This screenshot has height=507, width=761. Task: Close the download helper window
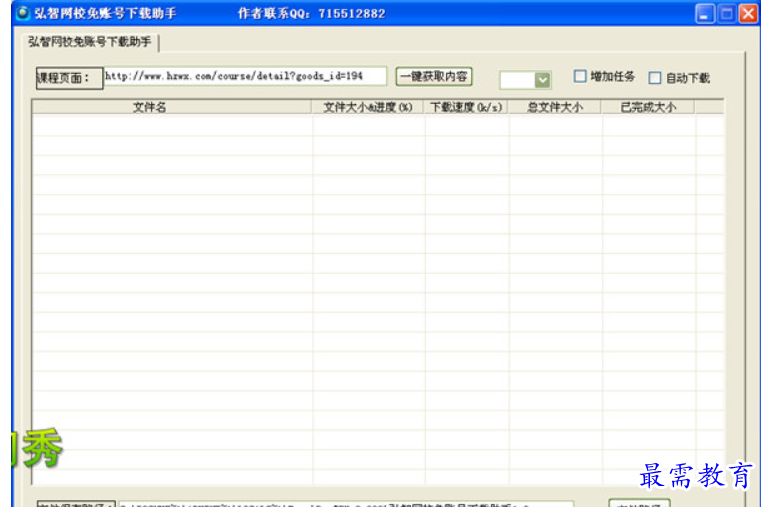748,14
